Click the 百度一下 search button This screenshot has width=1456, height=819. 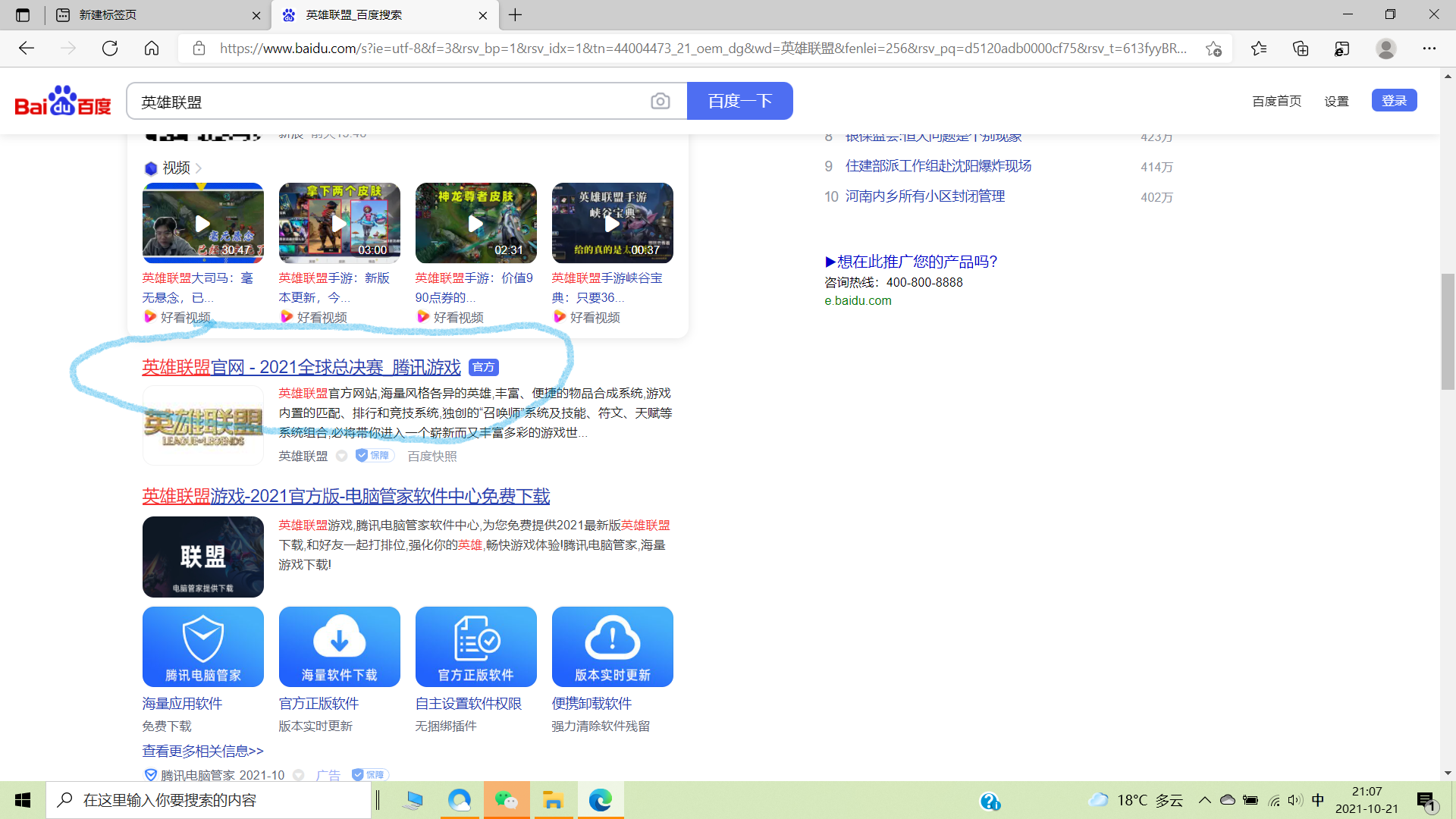[x=740, y=101]
